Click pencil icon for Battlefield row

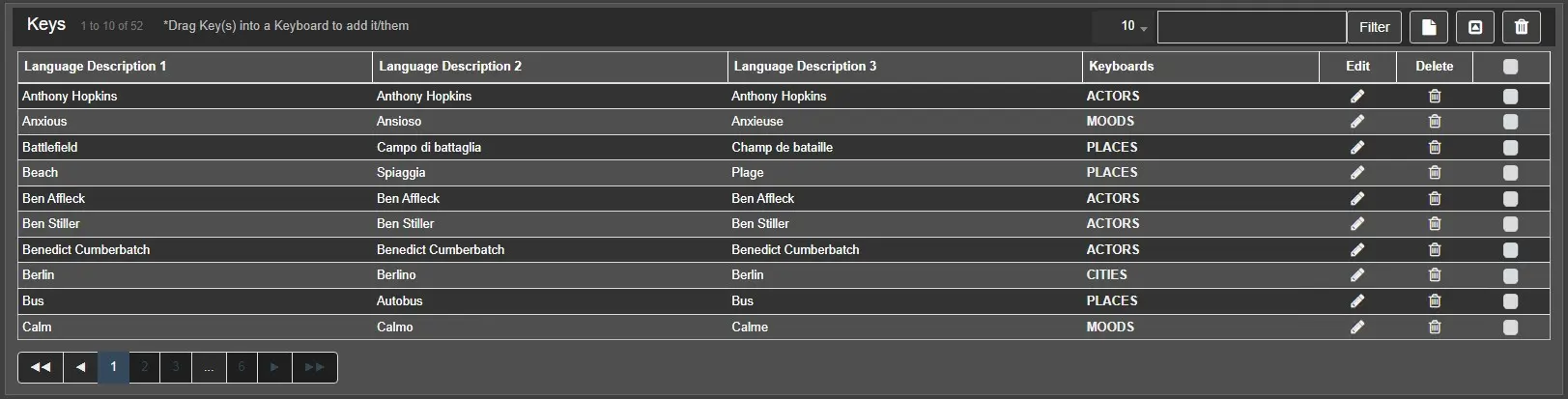coord(1357,148)
